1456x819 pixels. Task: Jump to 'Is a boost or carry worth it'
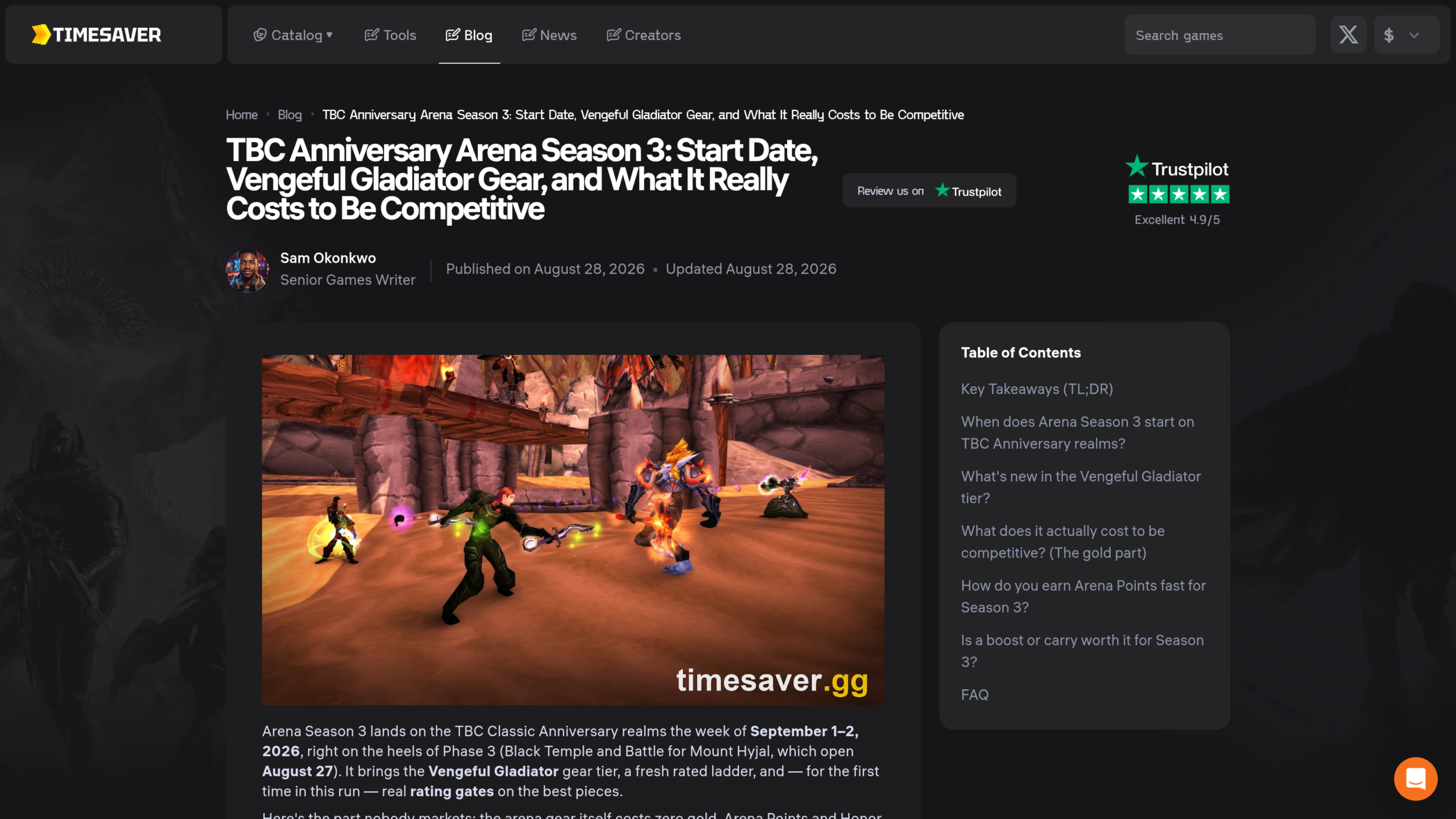click(x=1082, y=651)
